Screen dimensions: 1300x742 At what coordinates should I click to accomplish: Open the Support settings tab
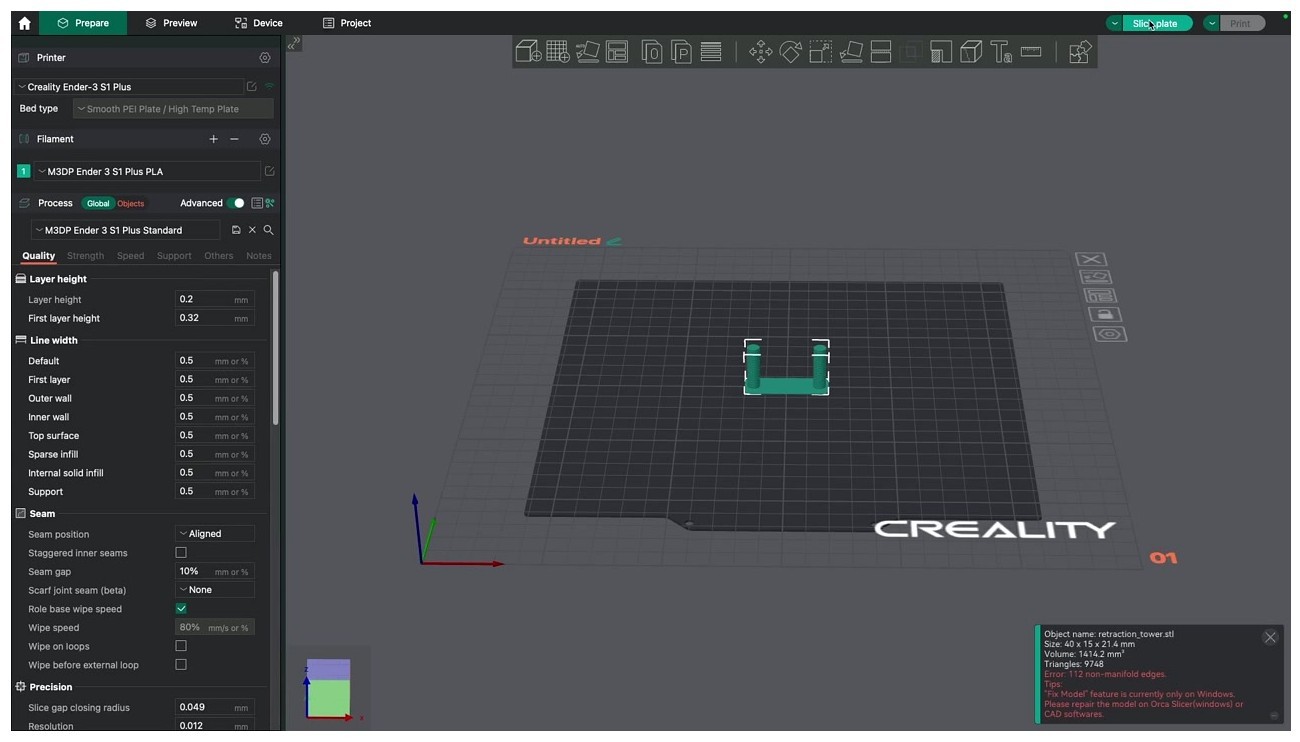click(174, 256)
